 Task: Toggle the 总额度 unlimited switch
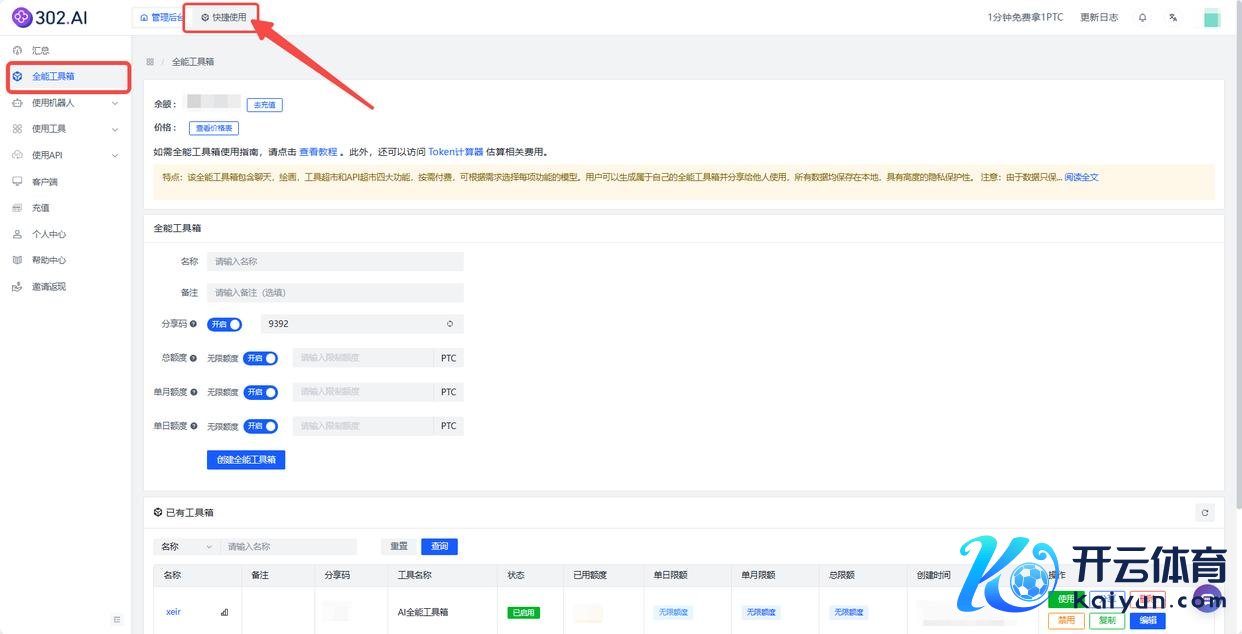click(x=260, y=358)
